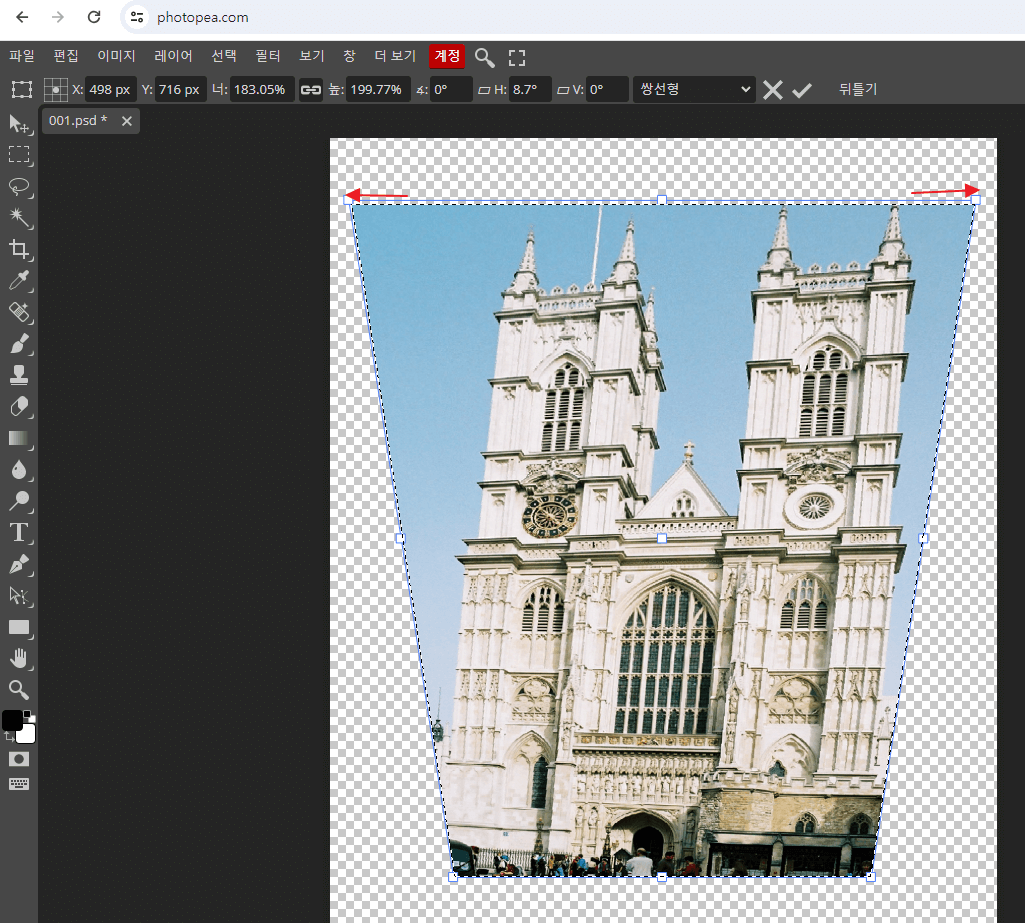Open the 이미지 menu
Viewport: 1025px width, 923px height.
(x=116, y=56)
